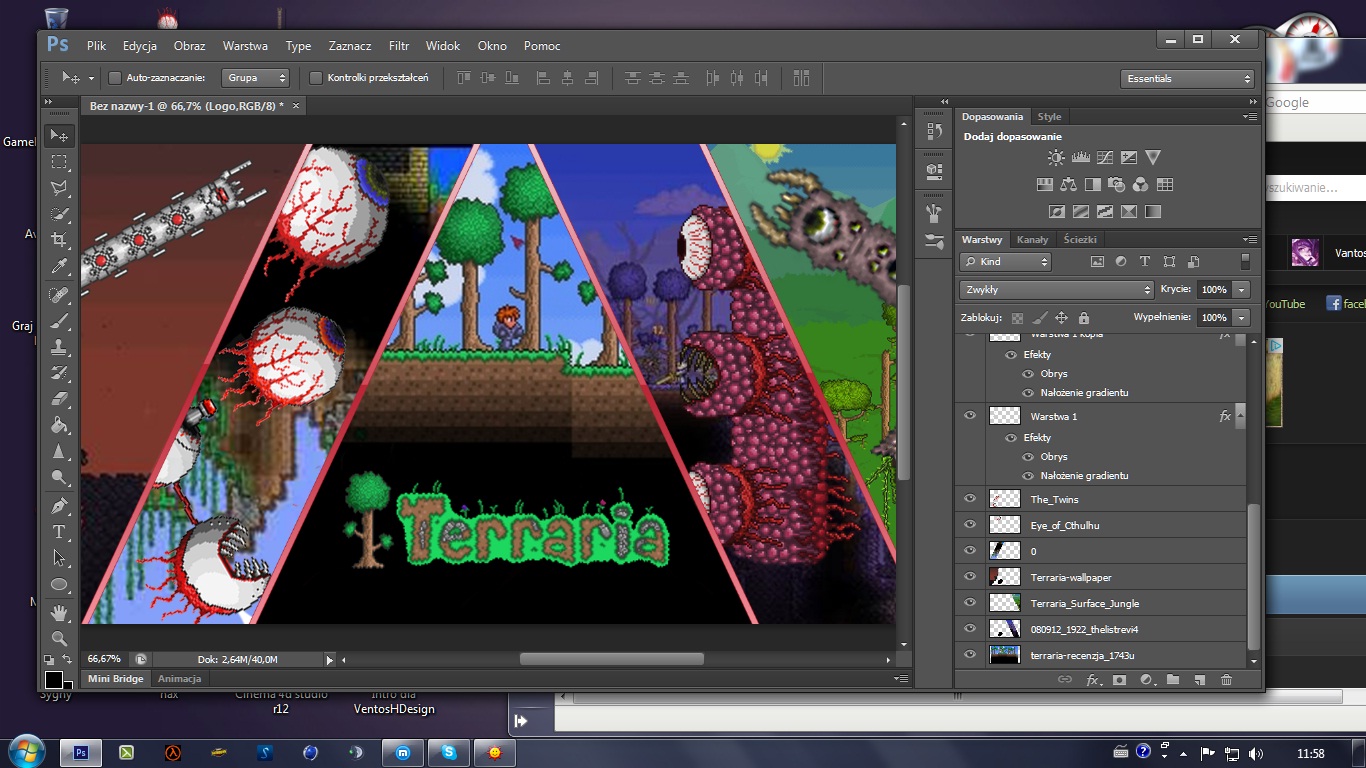Open the Plik menu

(x=96, y=46)
